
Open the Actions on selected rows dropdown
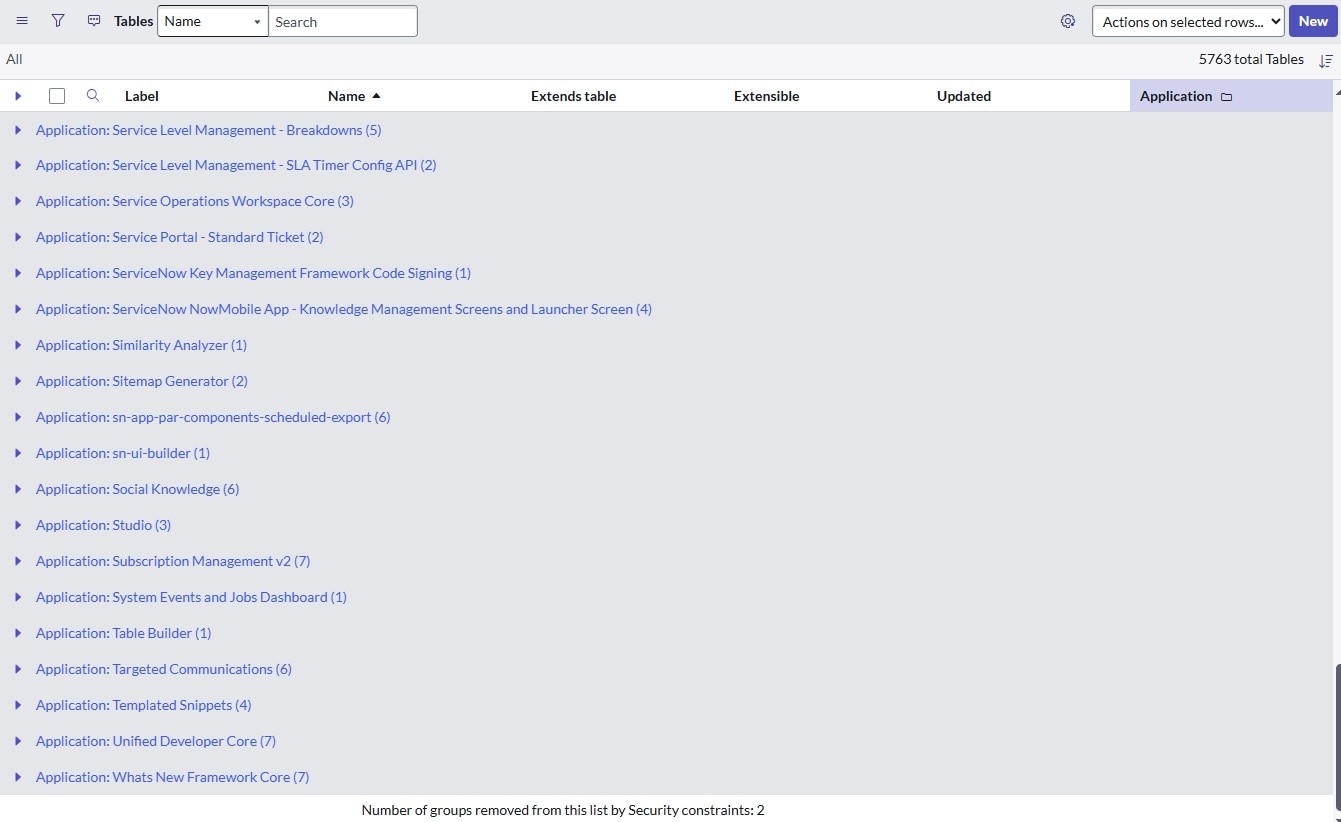[x=1187, y=20]
